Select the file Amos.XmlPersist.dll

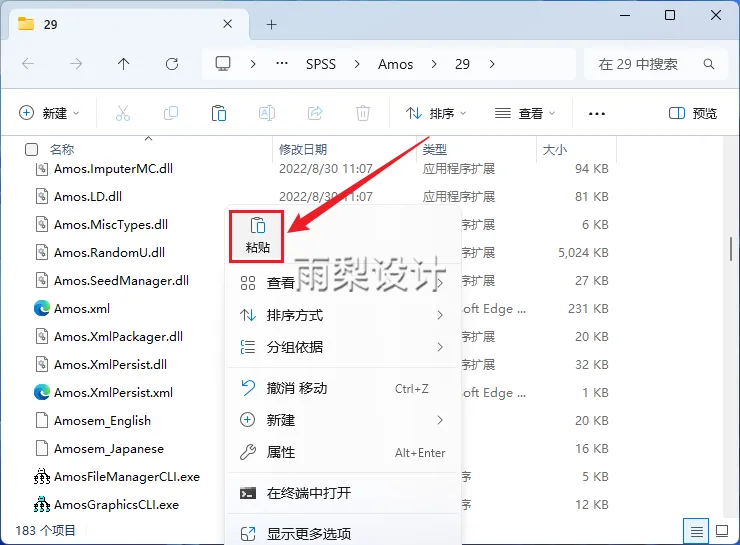click(110, 364)
